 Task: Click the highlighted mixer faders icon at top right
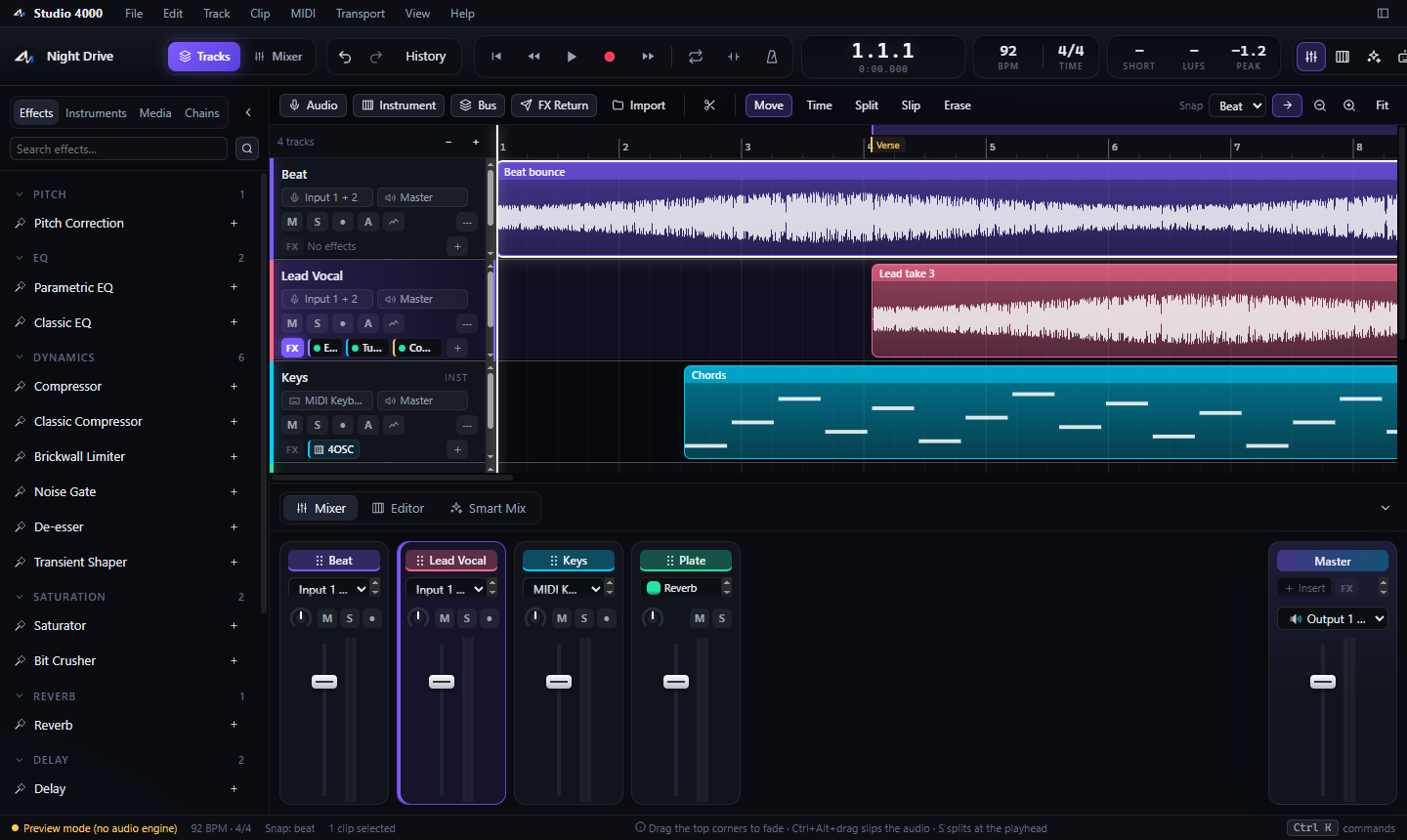(1311, 57)
